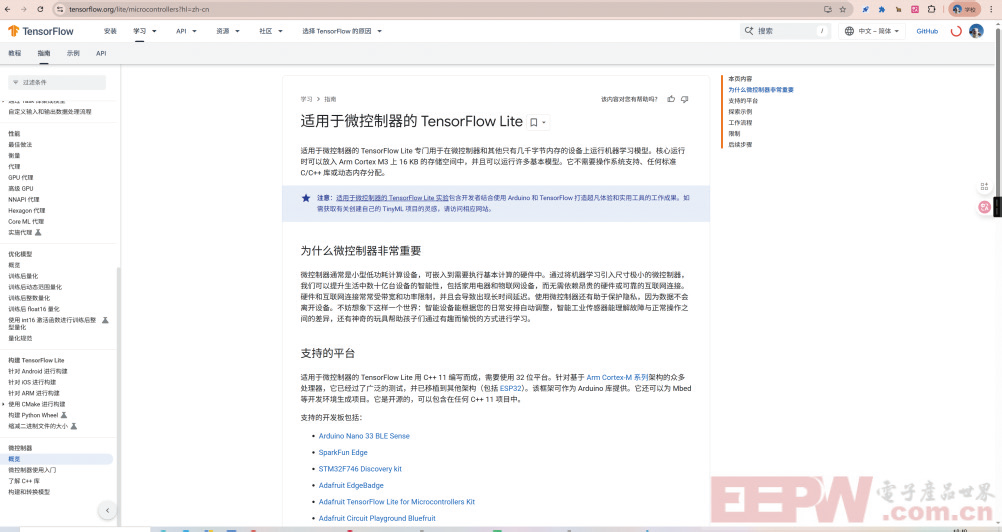Select GPU 代理 in the sidebar
Screen dimensions: 1002x532
click(20, 178)
